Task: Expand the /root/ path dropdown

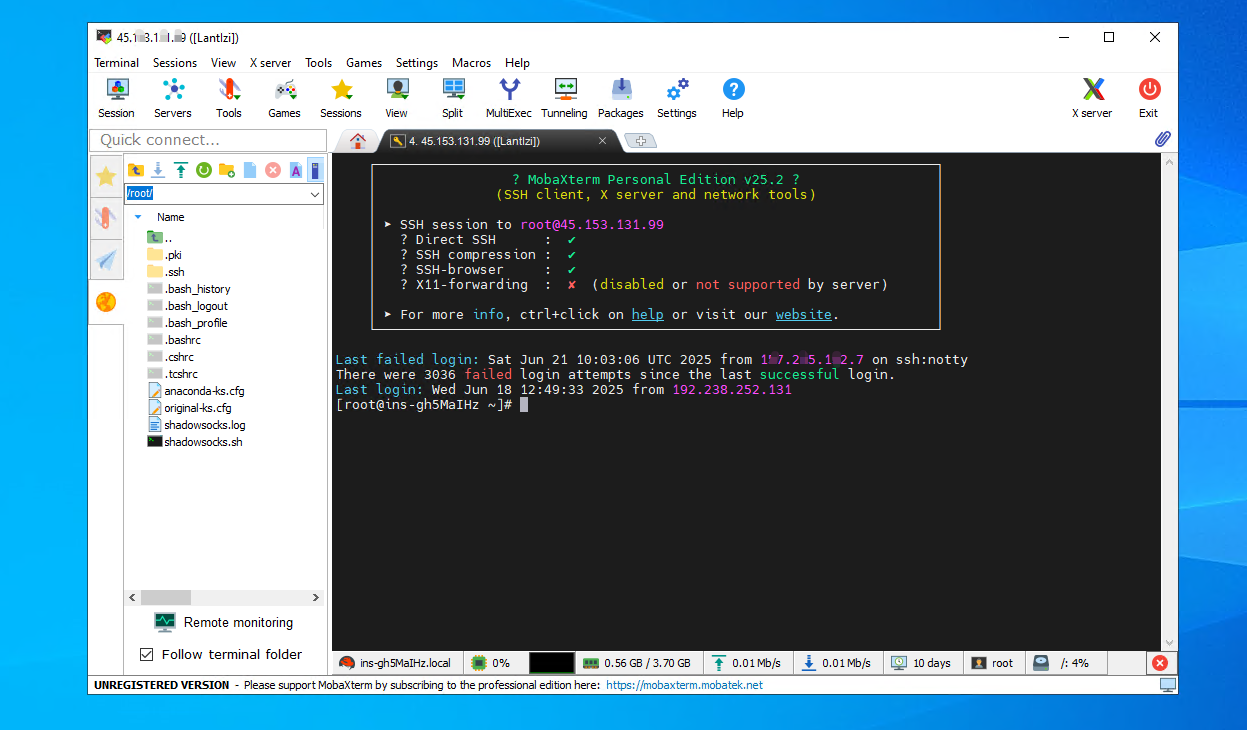Action: (315, 194)
